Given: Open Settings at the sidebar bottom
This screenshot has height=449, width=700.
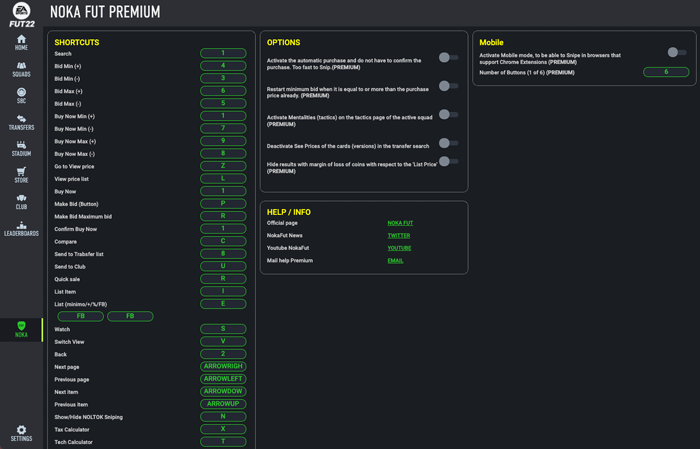Looking at the screenshot, I should pos(21,433).
